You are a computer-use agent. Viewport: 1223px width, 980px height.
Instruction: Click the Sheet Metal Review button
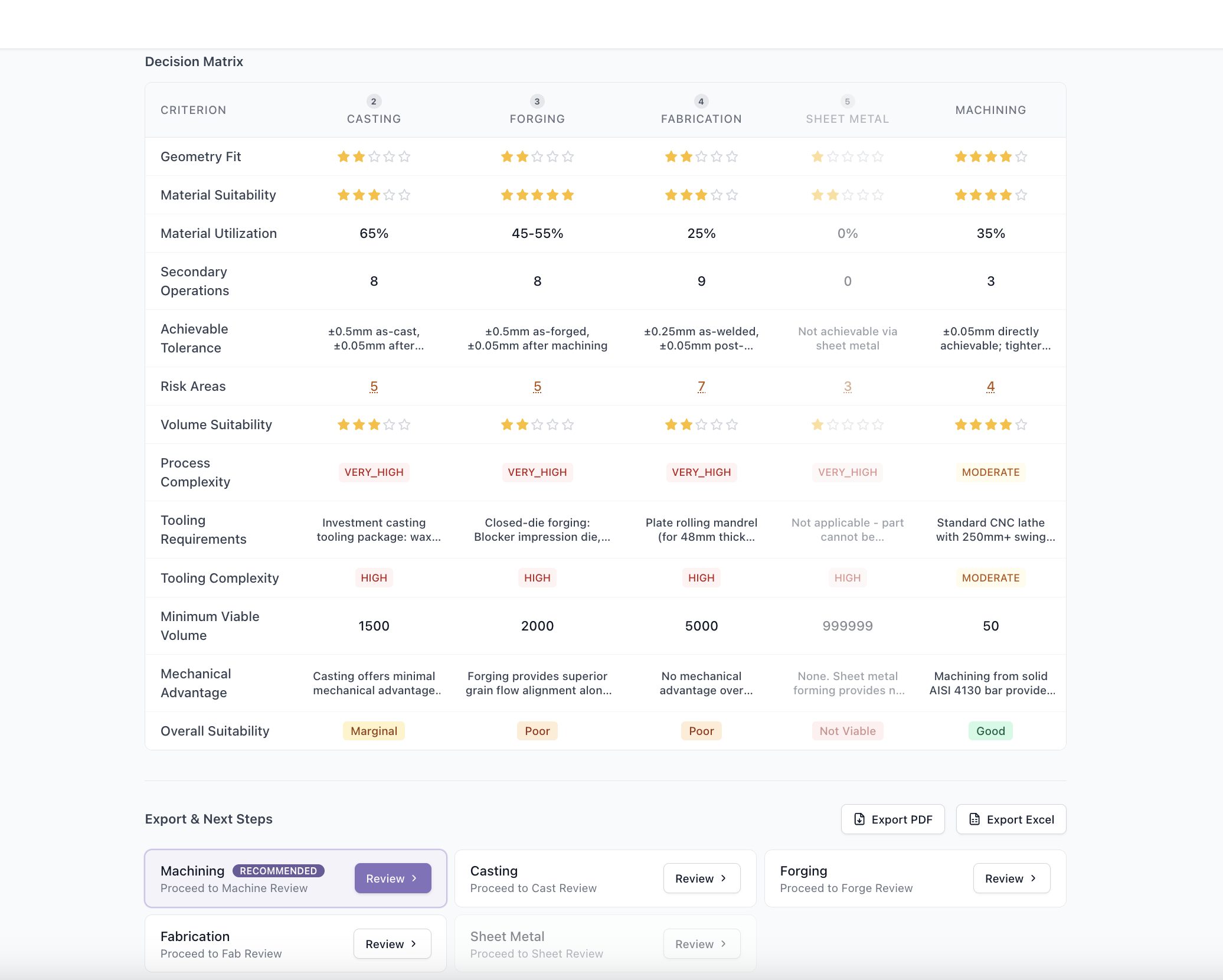click(701, 944)
